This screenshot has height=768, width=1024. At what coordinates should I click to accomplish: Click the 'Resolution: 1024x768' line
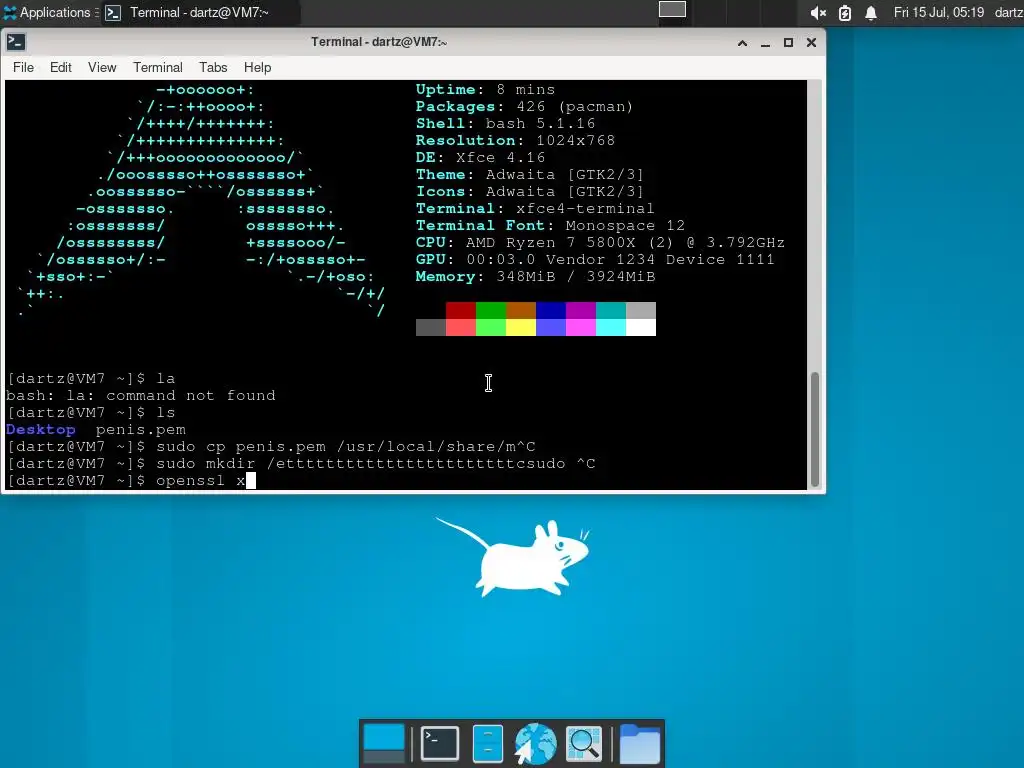pyautogui.click(x=515, y=140)
